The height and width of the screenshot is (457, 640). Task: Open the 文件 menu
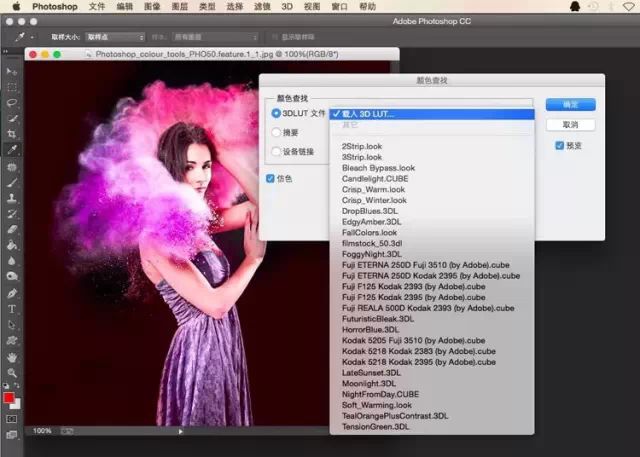coord(97,6)
